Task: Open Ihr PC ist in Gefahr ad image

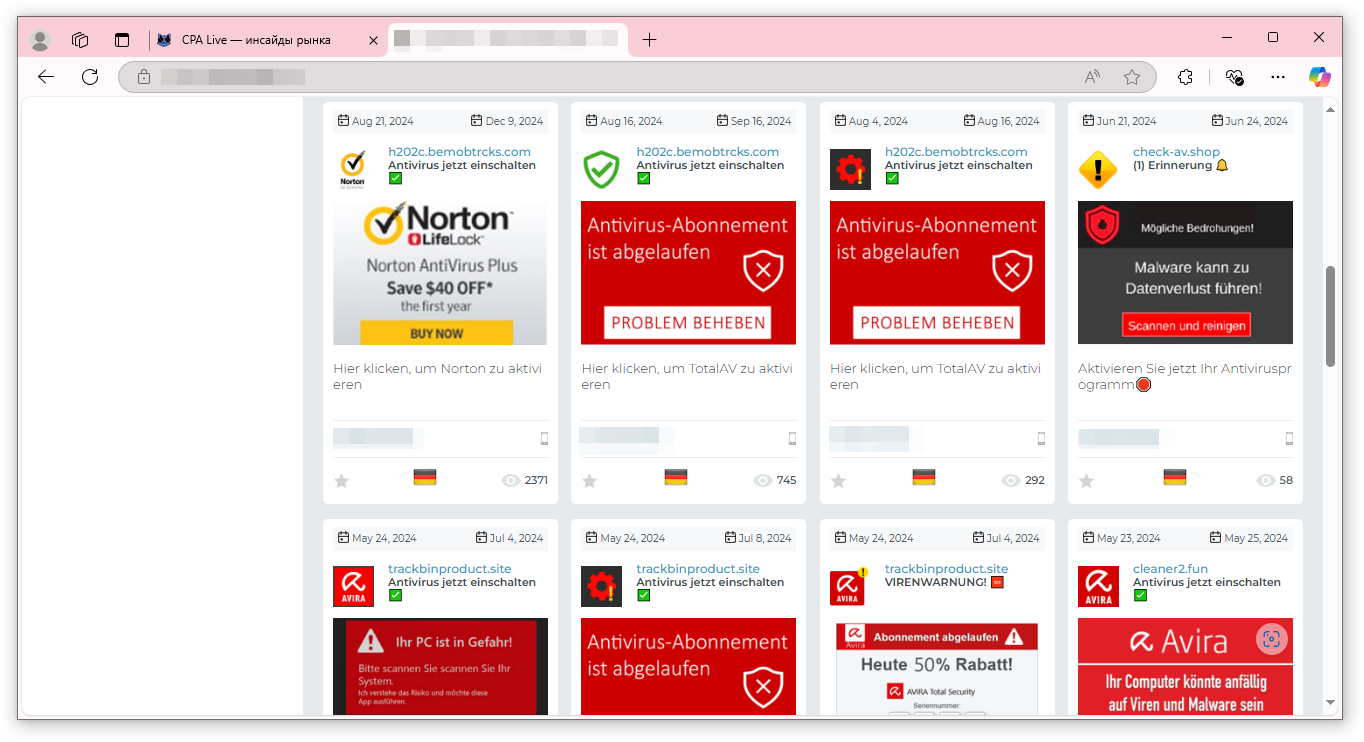Action: click(440, 666)
